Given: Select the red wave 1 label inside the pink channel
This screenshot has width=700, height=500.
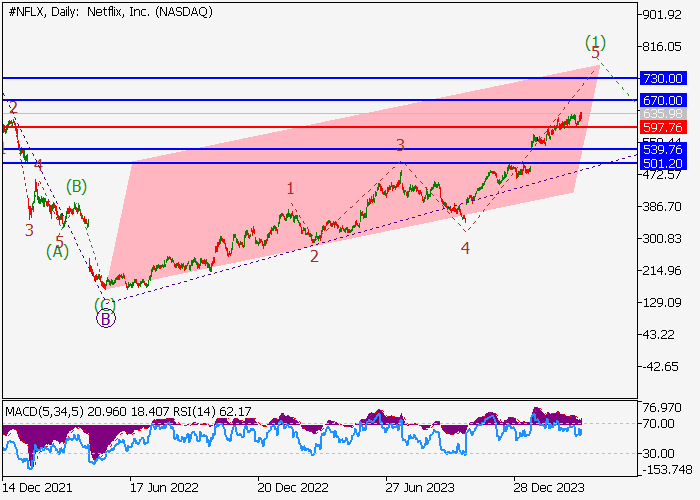Looking at the screenshot, I should click(x=290, y=189).
